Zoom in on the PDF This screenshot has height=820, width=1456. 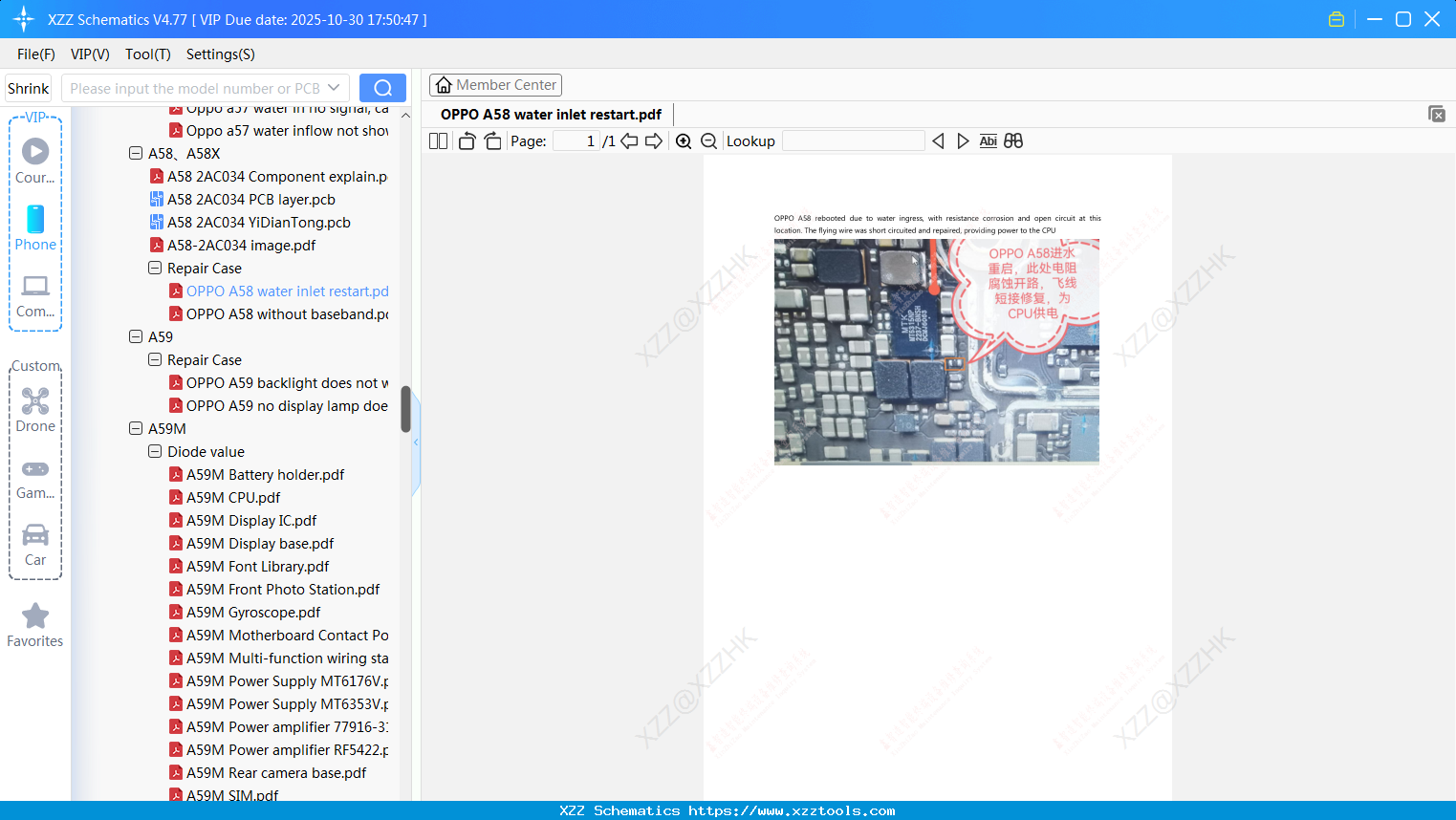pos(684,140)
